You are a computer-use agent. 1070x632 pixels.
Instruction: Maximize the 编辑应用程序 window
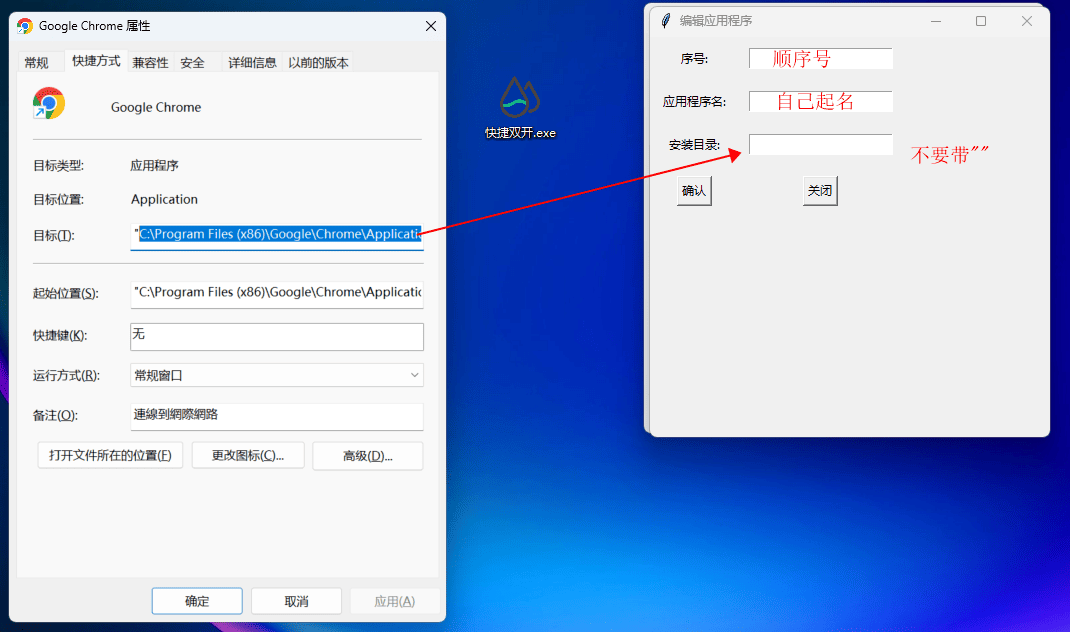(981, 21)
